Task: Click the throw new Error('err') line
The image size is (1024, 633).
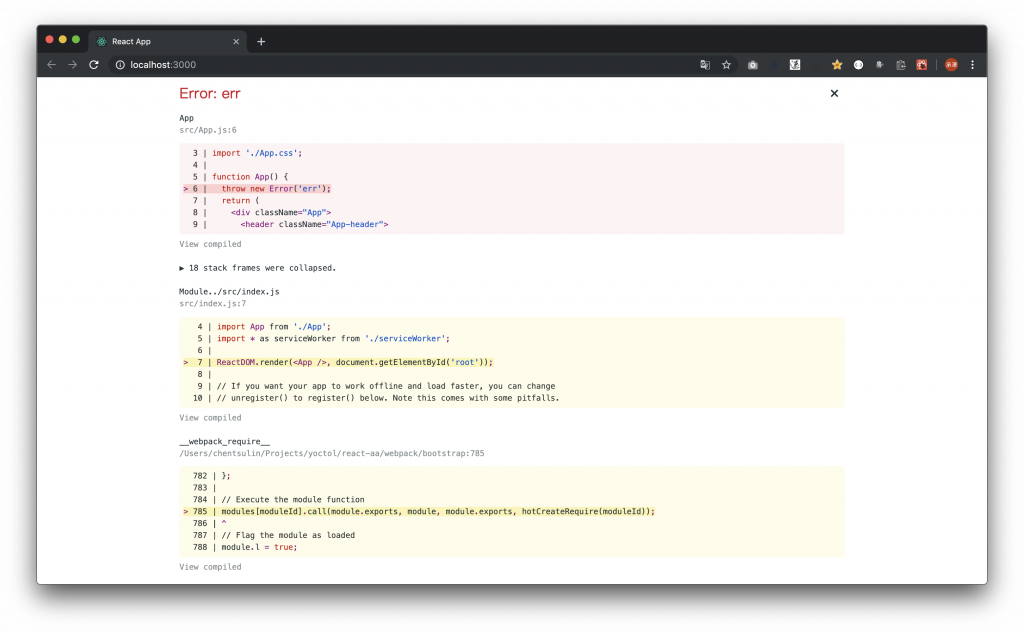Action: point(276,189)
